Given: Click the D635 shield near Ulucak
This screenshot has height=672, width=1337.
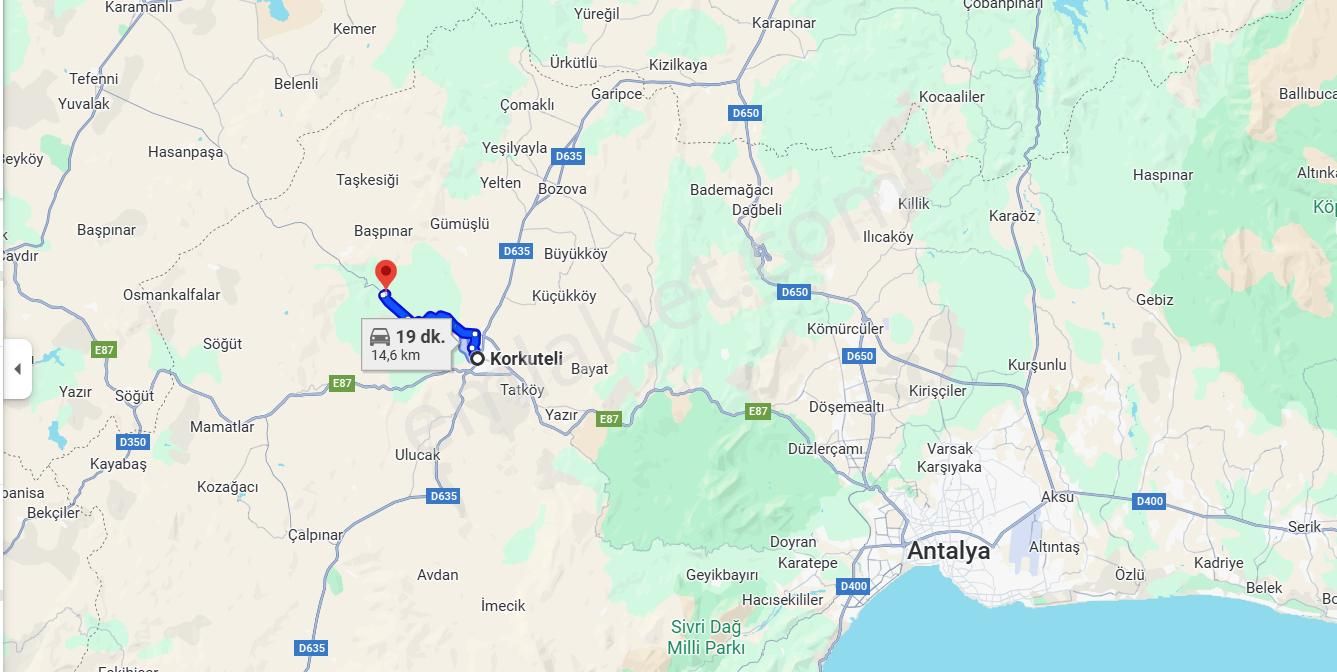Looking at the screenshot, I should click(443, 496).
